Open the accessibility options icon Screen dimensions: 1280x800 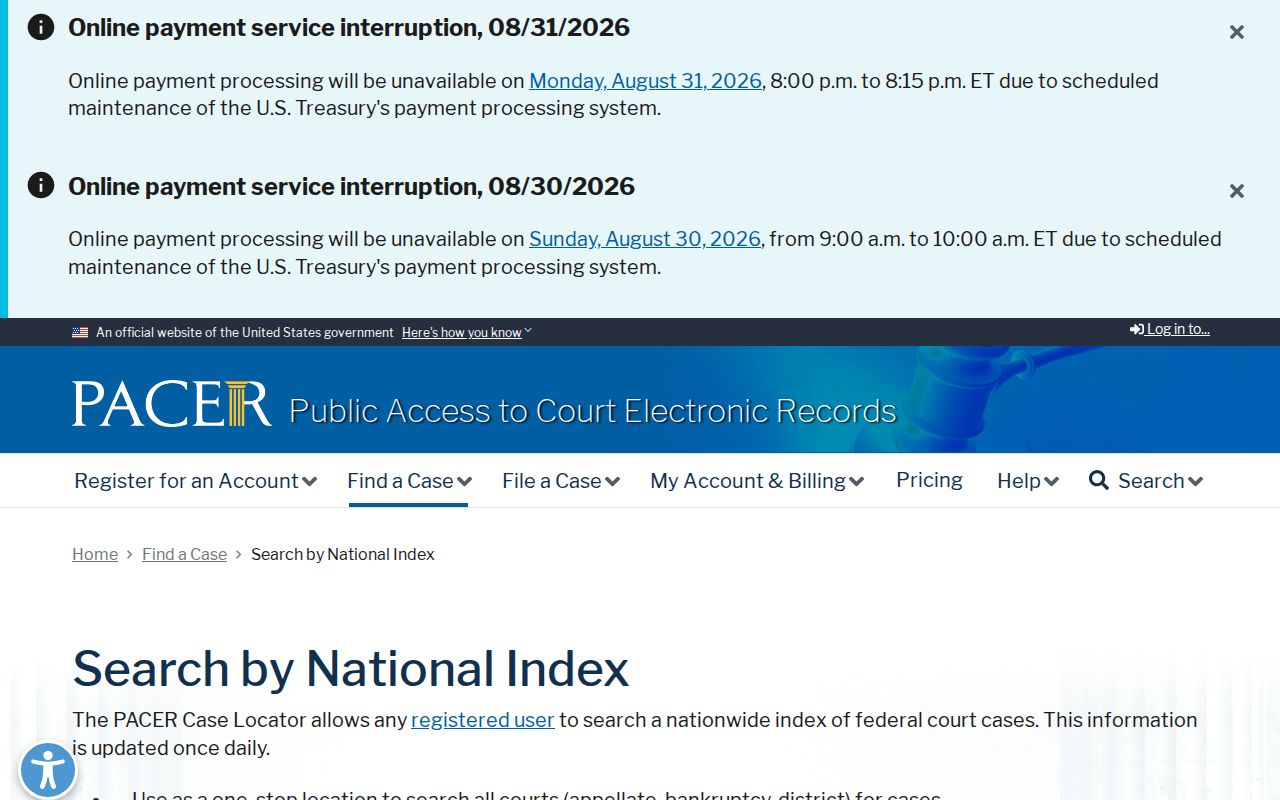pyautogui.click(x=47, y=771)
